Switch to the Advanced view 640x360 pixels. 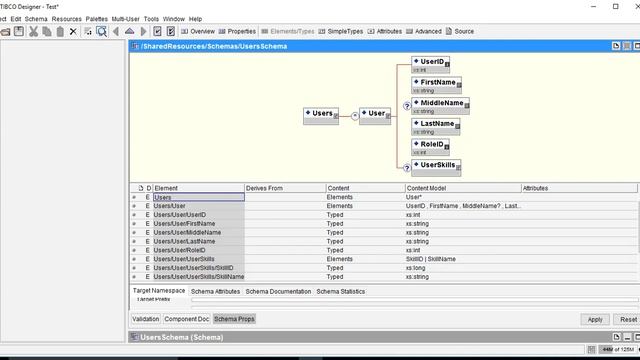[x=424, y=31]
